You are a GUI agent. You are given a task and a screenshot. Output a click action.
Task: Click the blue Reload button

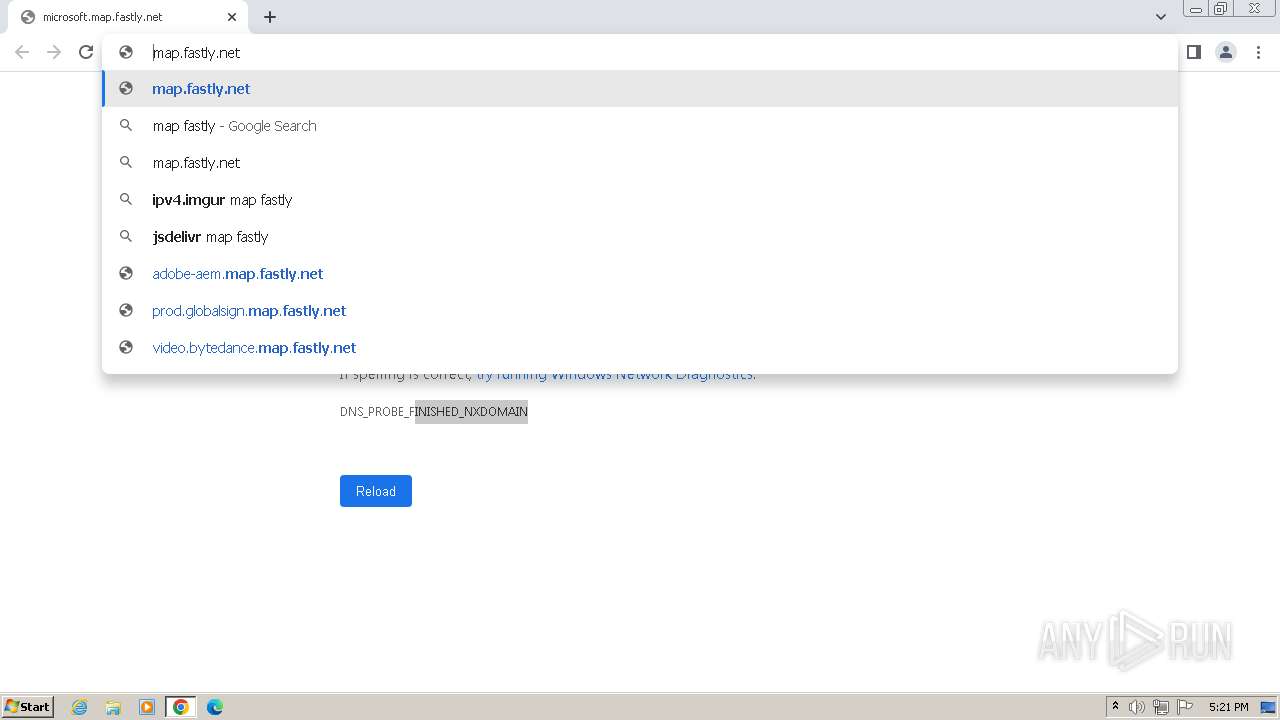pyautogui.click(x=376, y=491)
